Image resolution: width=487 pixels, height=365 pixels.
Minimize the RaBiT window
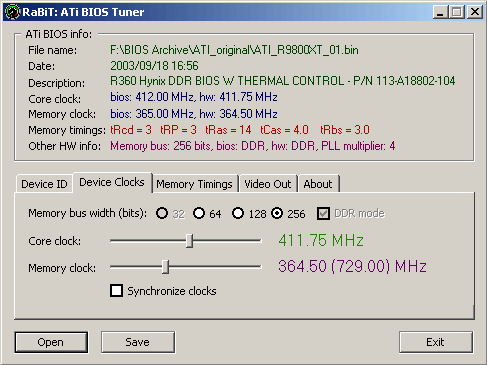(440, 12)
